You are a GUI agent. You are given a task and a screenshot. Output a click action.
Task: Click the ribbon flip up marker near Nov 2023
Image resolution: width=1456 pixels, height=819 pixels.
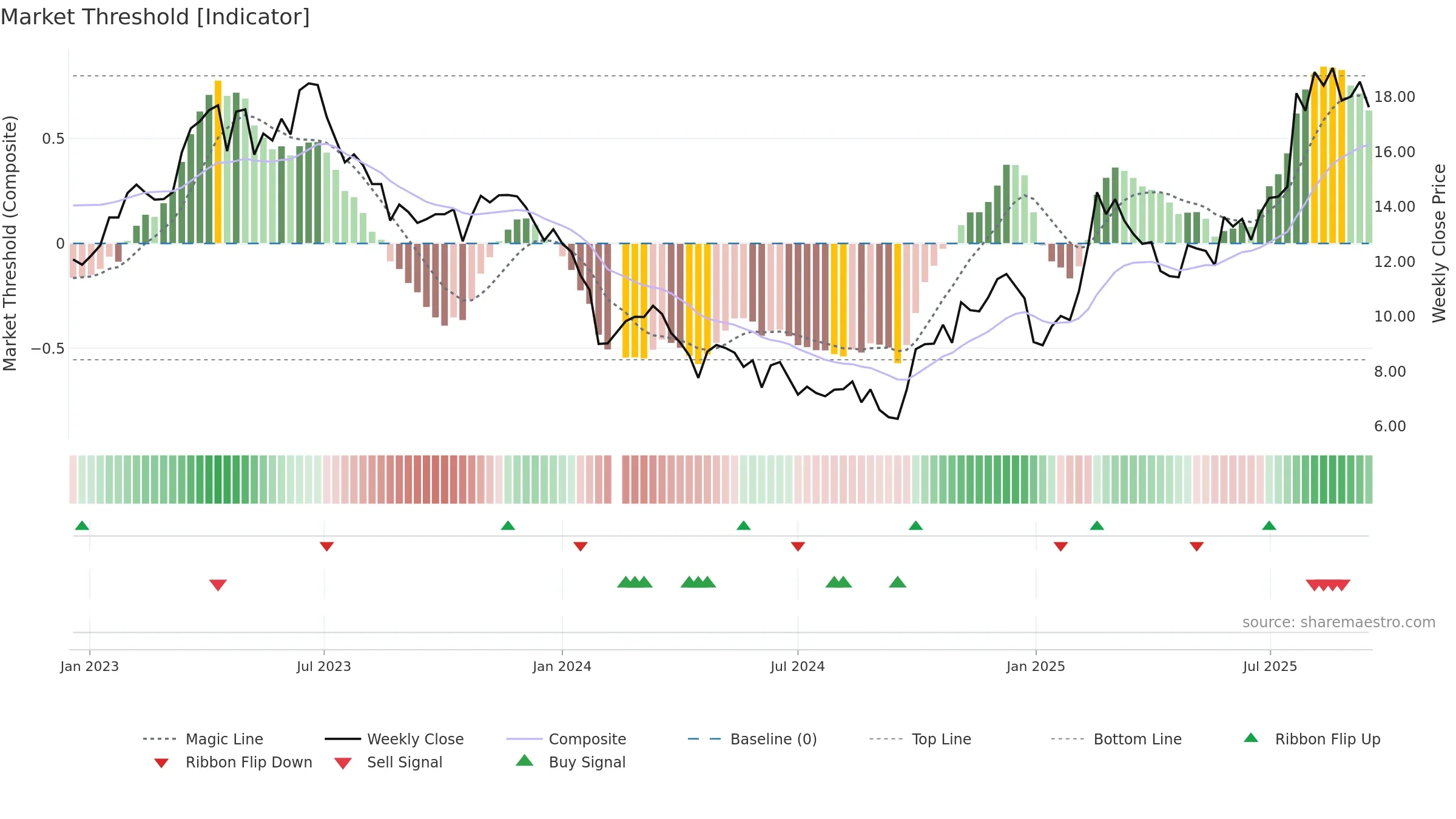[508, 525]
